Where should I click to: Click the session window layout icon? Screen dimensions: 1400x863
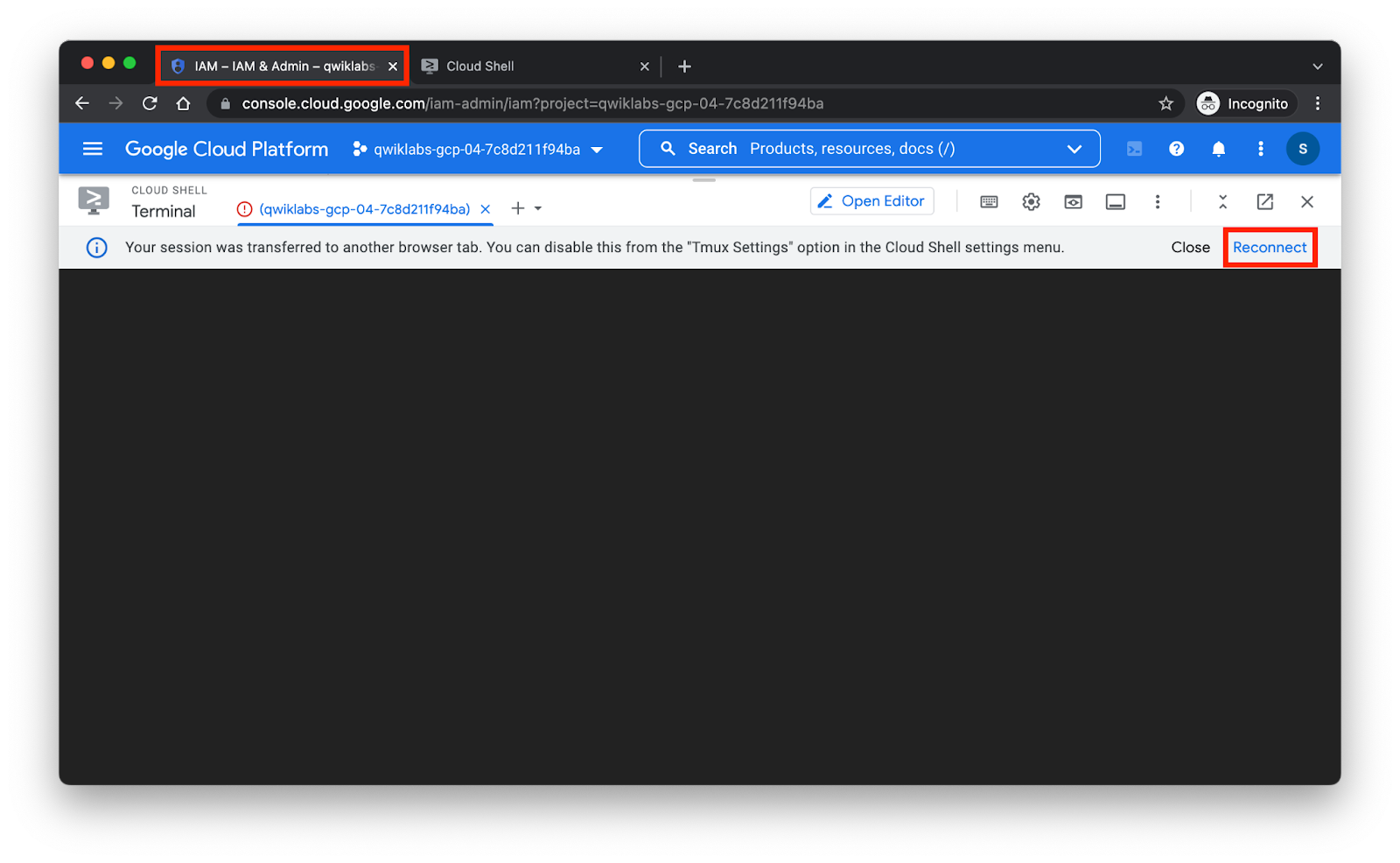[x=1115, y=202]
